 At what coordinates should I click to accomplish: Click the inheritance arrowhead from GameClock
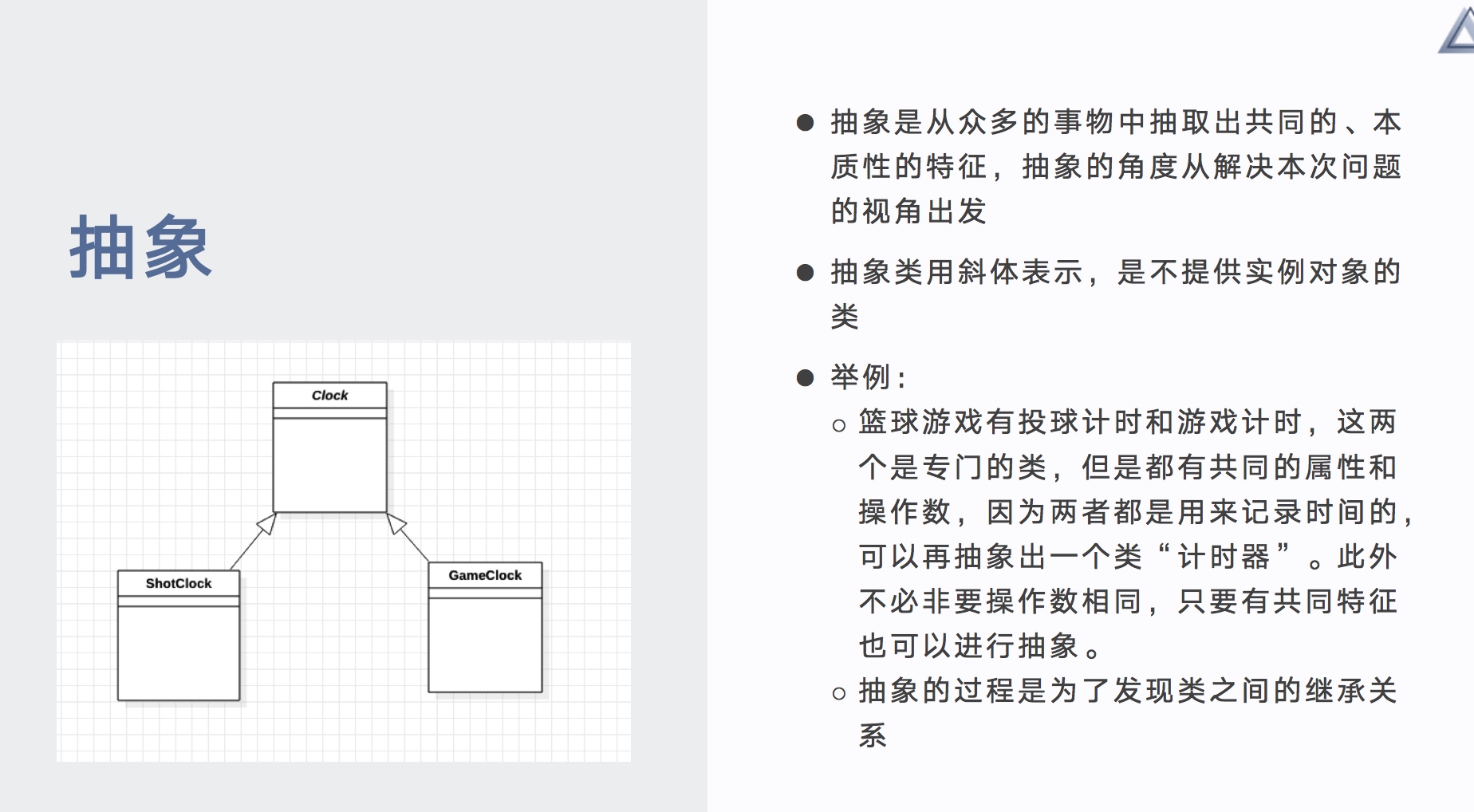[x=396, y=523]
